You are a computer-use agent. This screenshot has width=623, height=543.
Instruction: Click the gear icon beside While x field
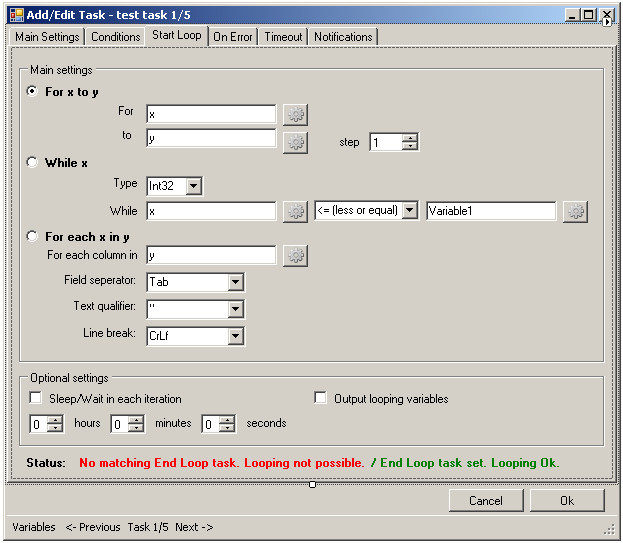click(x=295, y=211)
